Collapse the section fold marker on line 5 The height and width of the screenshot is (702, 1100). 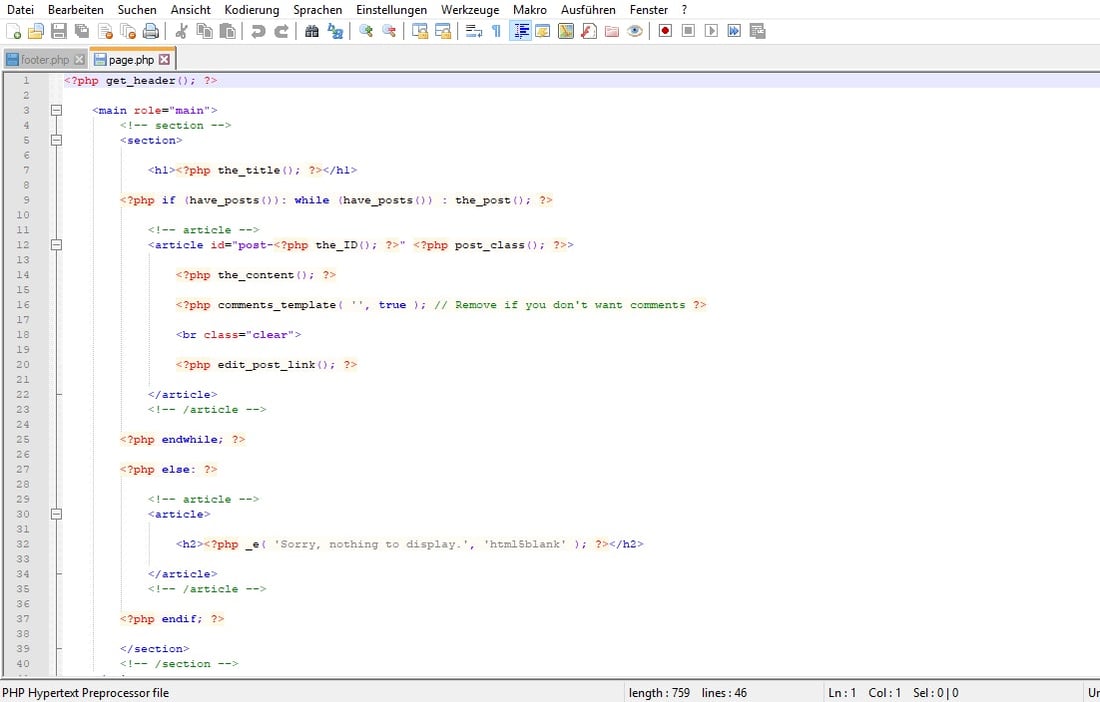pyautogui.click(x=56, y=140)
